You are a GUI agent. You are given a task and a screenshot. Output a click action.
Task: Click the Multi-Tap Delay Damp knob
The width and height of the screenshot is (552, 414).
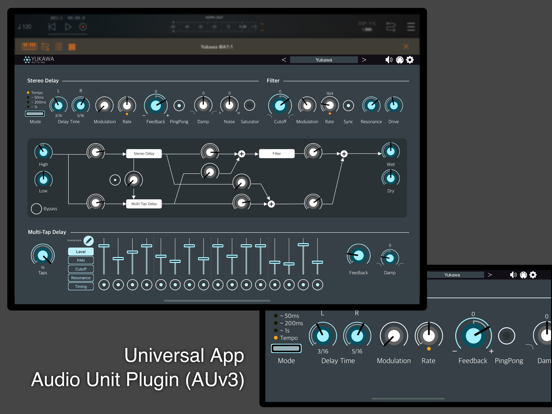(x=390, y=258)
